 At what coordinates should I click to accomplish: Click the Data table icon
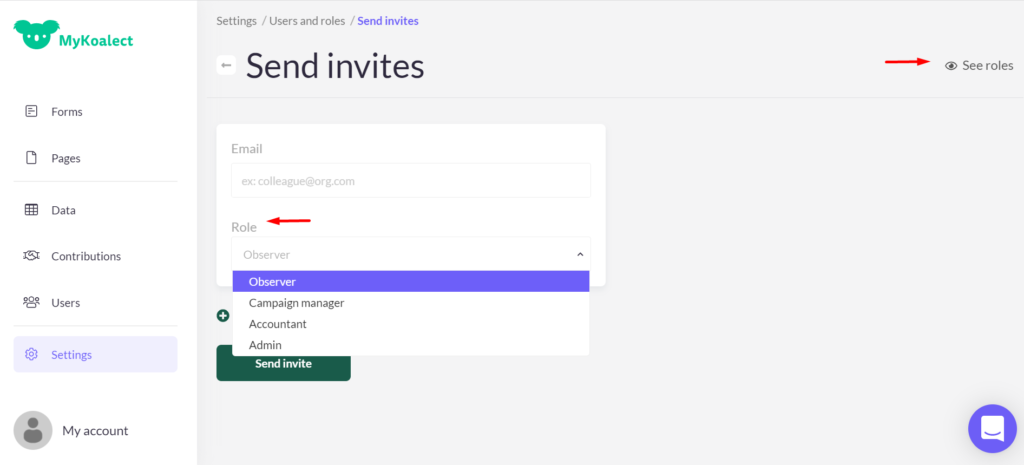31,210
